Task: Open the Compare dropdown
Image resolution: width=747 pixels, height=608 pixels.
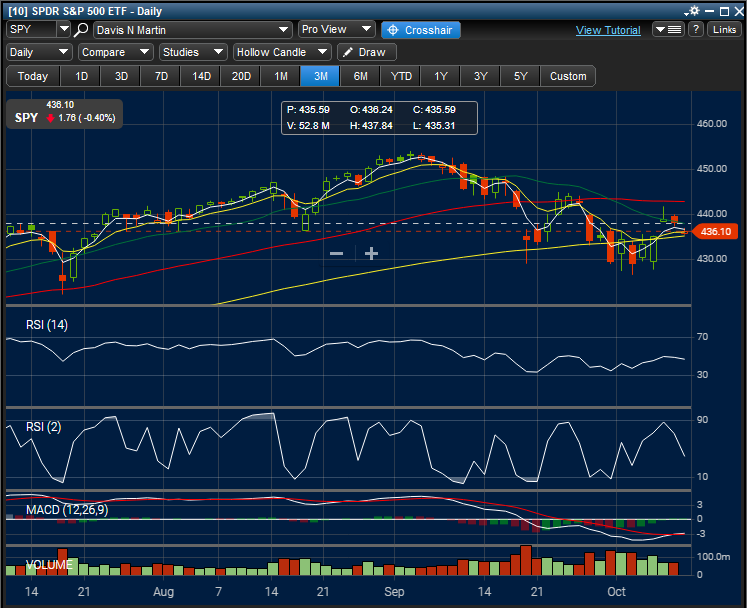Action: coord(115,52)
